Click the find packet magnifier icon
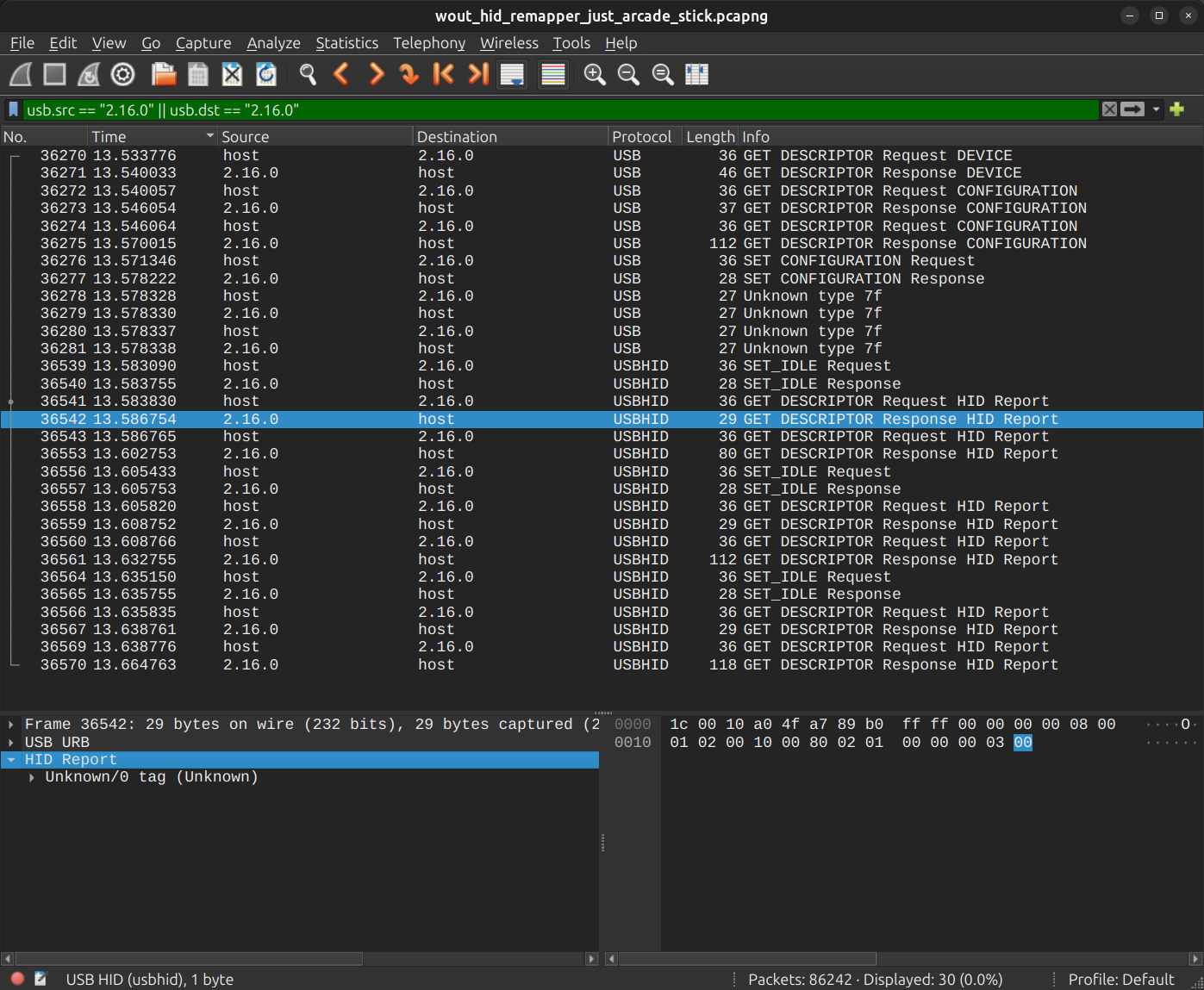Image resolution: width=1204 pixels, height=990 pixels. click(308, 75)
